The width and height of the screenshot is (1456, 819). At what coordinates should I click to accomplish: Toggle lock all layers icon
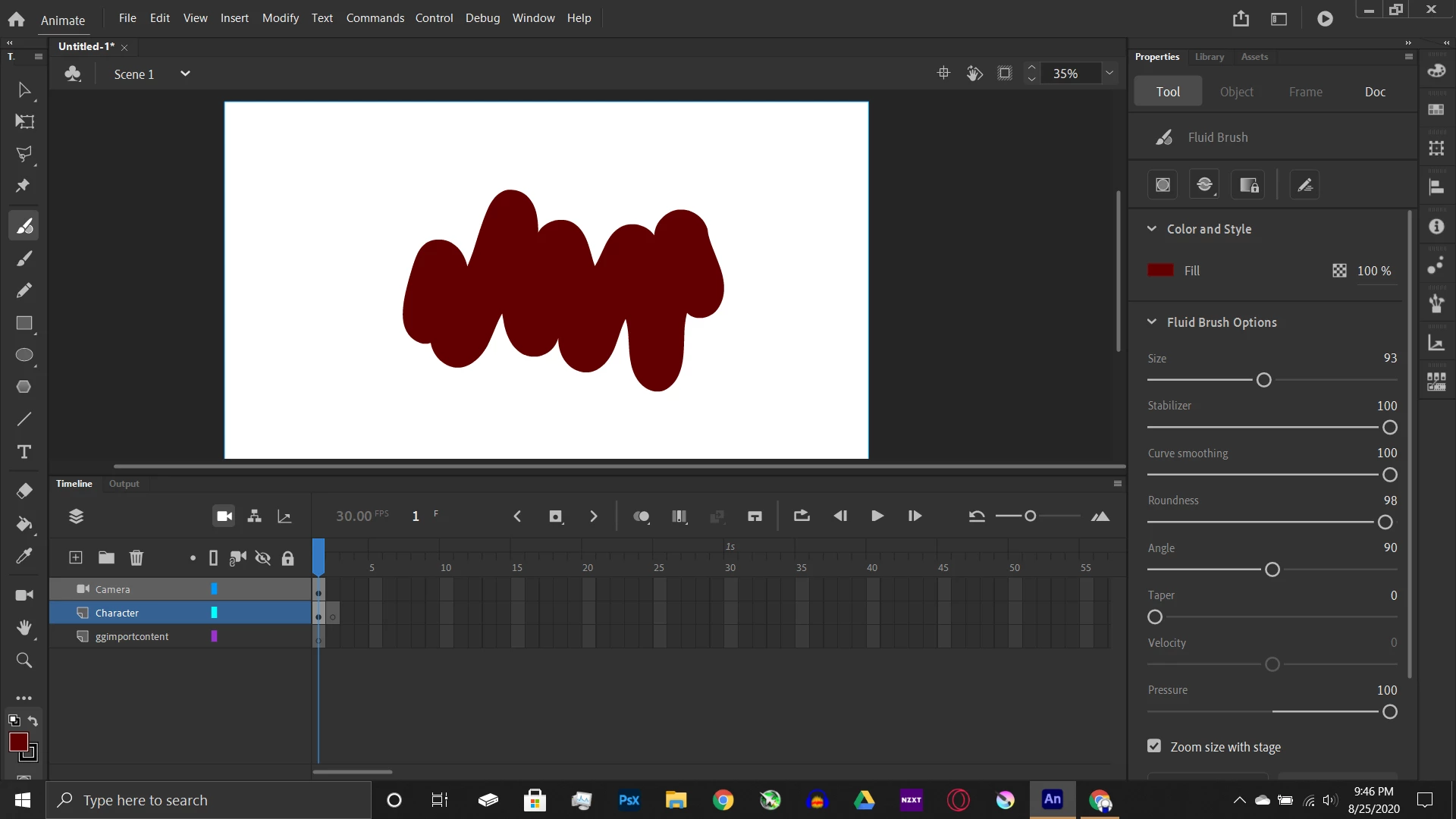[x=288, y=559]
